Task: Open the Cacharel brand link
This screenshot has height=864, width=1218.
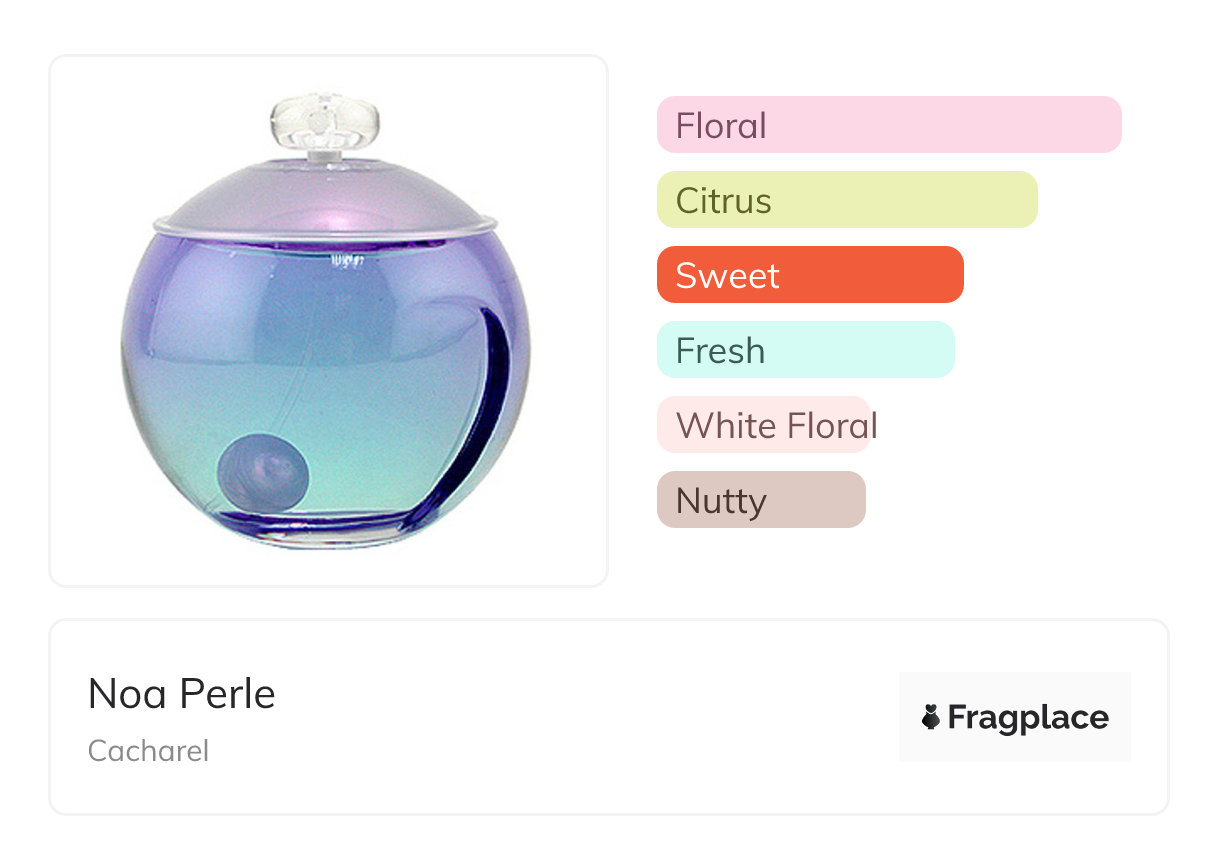Action: [x=149, y=751]
